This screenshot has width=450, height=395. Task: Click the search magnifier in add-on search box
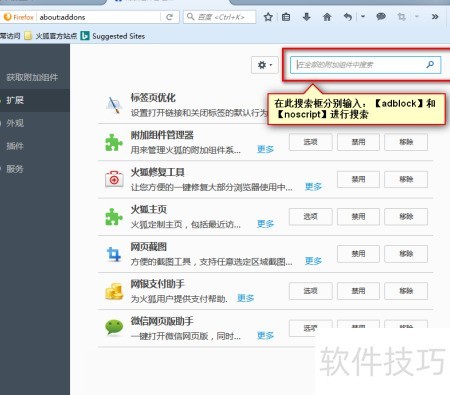[430, 64]
